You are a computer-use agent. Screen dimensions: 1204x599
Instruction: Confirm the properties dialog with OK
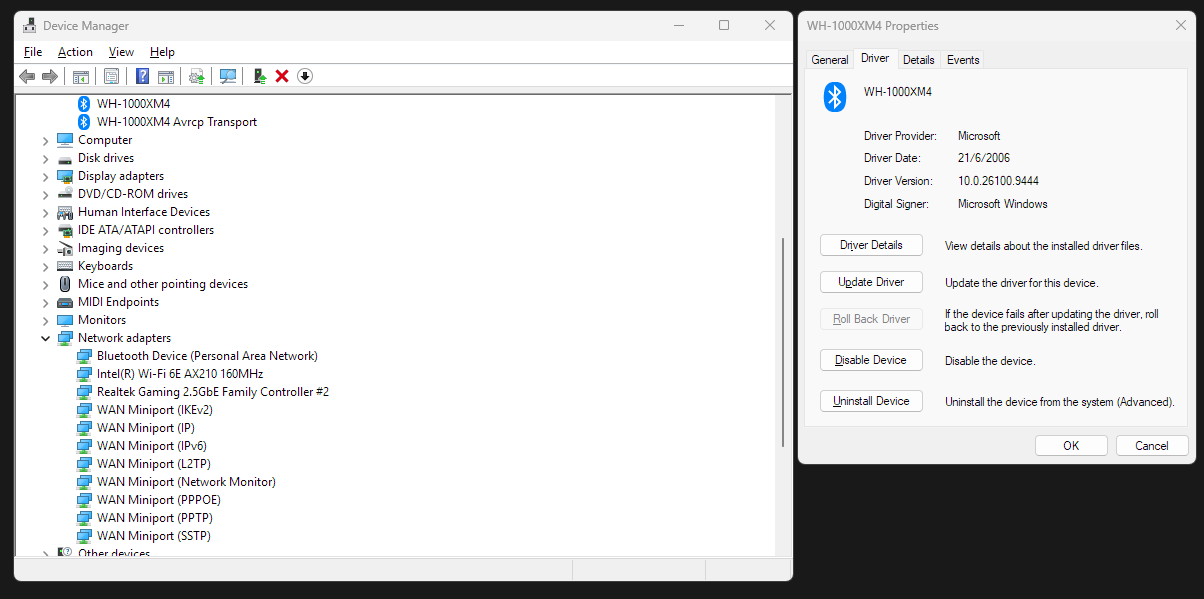[1071, 446]
